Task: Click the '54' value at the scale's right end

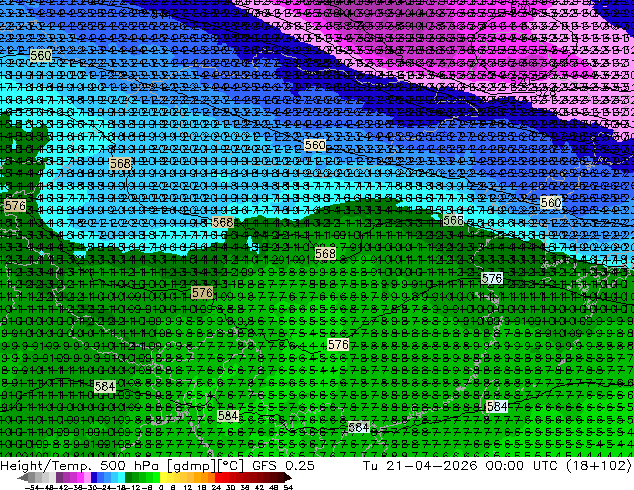Action: pos(288,487)
